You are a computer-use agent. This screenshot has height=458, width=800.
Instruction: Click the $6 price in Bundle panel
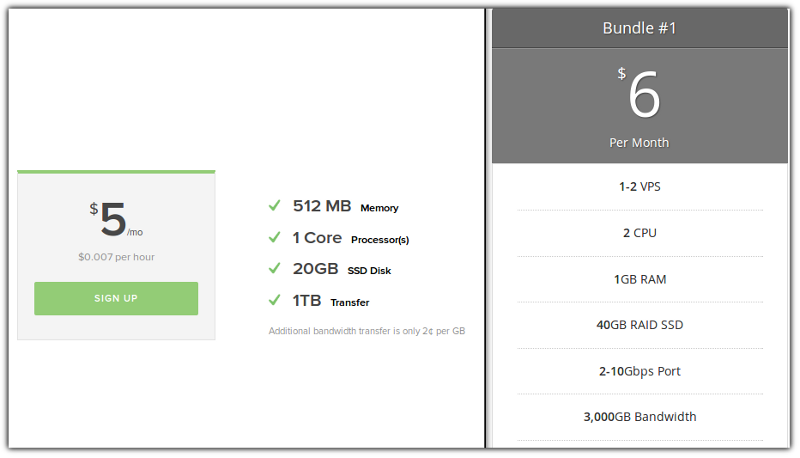pos(640,97)
